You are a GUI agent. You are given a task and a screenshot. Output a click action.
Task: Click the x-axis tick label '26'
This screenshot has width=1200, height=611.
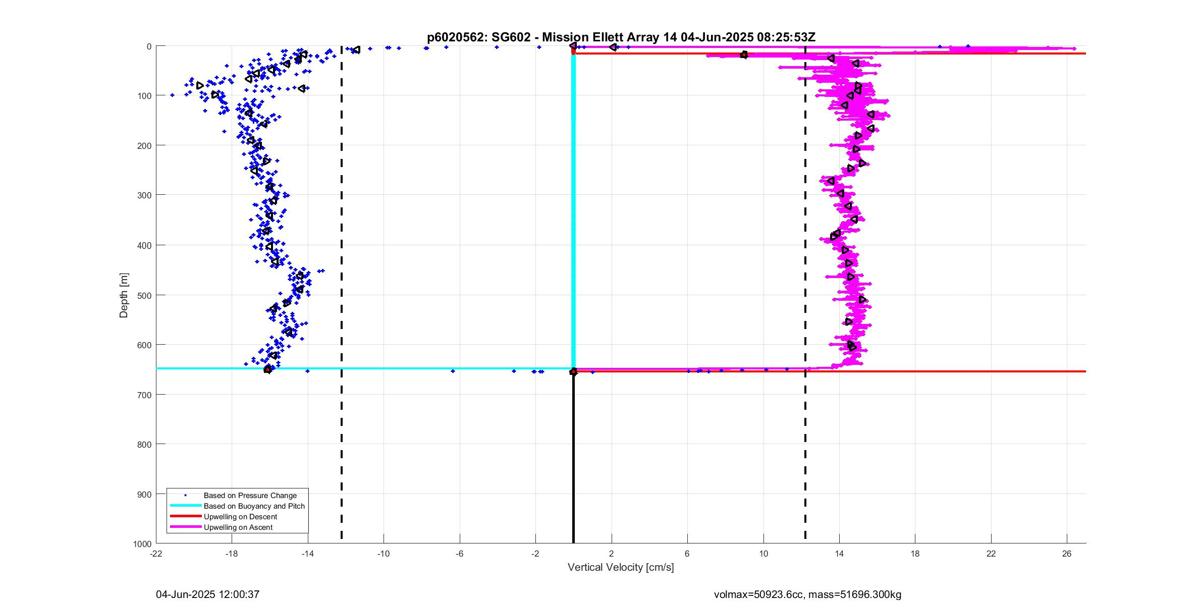pyautogui.click(x=1068, y=553)
